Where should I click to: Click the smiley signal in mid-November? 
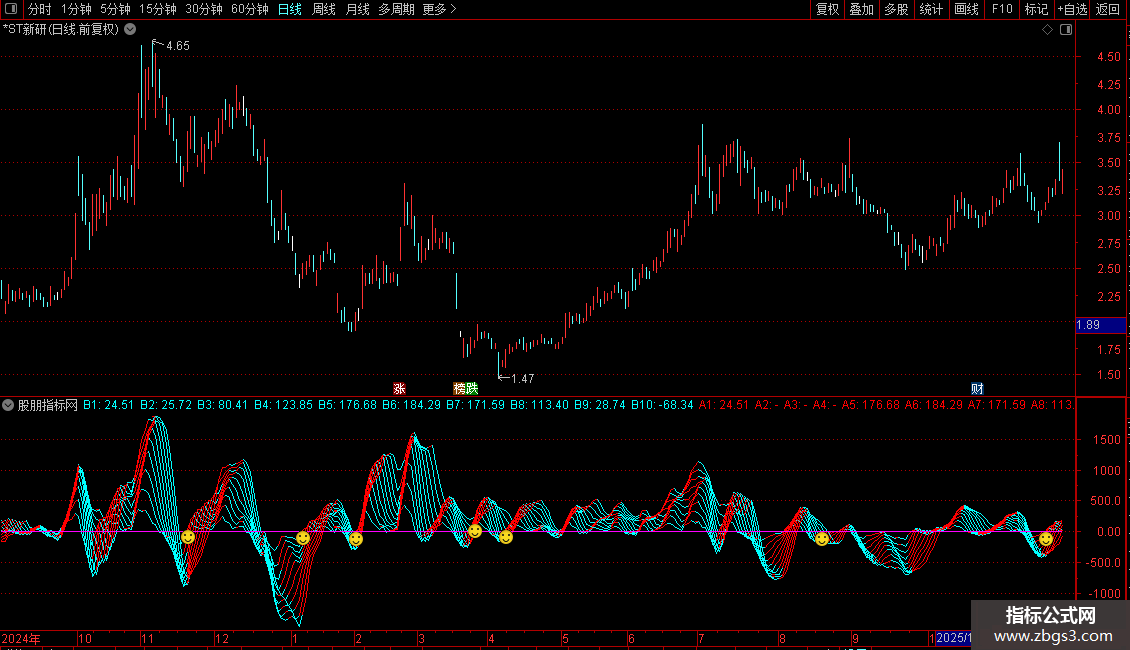tap(187, 537)
